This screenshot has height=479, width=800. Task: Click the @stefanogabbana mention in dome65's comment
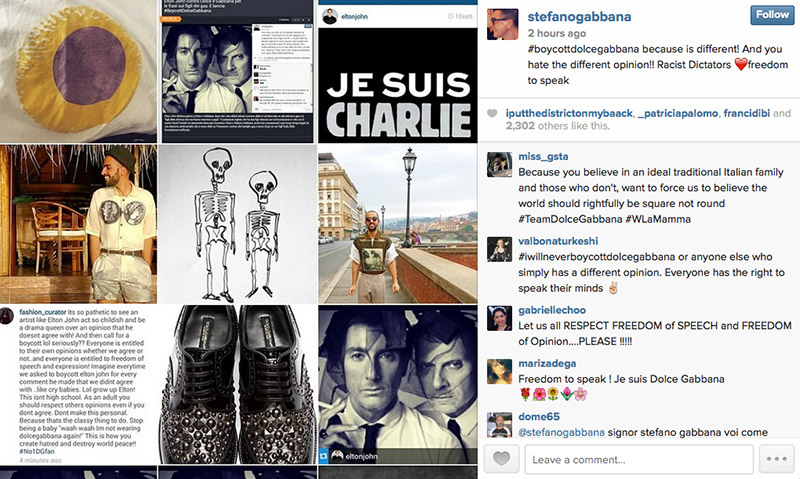click(x=561, y=432)
